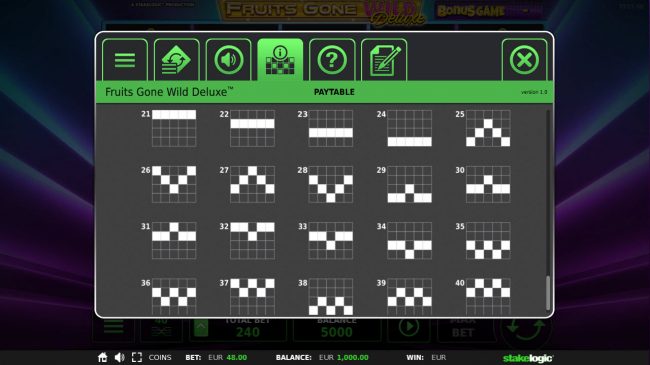This screenshot has width=650, height=365.
Task: Click the spin arrows button
Action: click(526, 330)
